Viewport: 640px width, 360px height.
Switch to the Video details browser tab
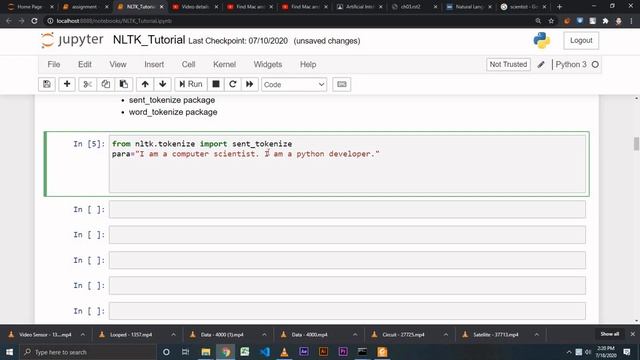(x=195, y=7)
